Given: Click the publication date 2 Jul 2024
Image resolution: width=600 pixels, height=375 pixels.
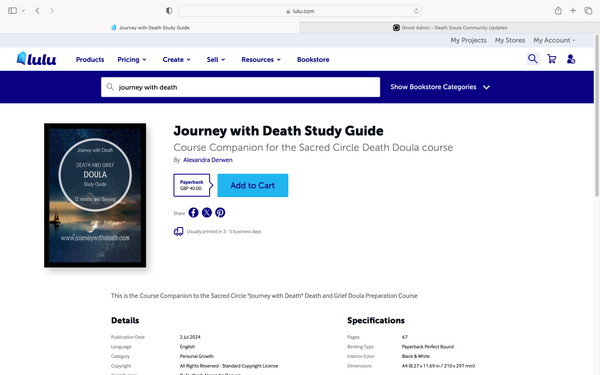Looking at the screenshot, I should click(x=190, y=337).
